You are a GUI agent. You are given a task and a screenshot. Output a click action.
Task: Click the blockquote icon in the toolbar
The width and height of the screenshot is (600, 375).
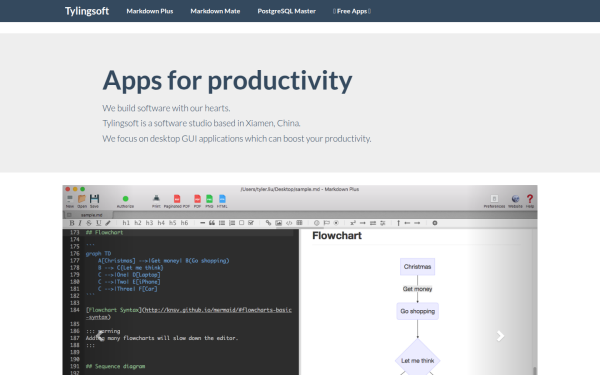212,223
